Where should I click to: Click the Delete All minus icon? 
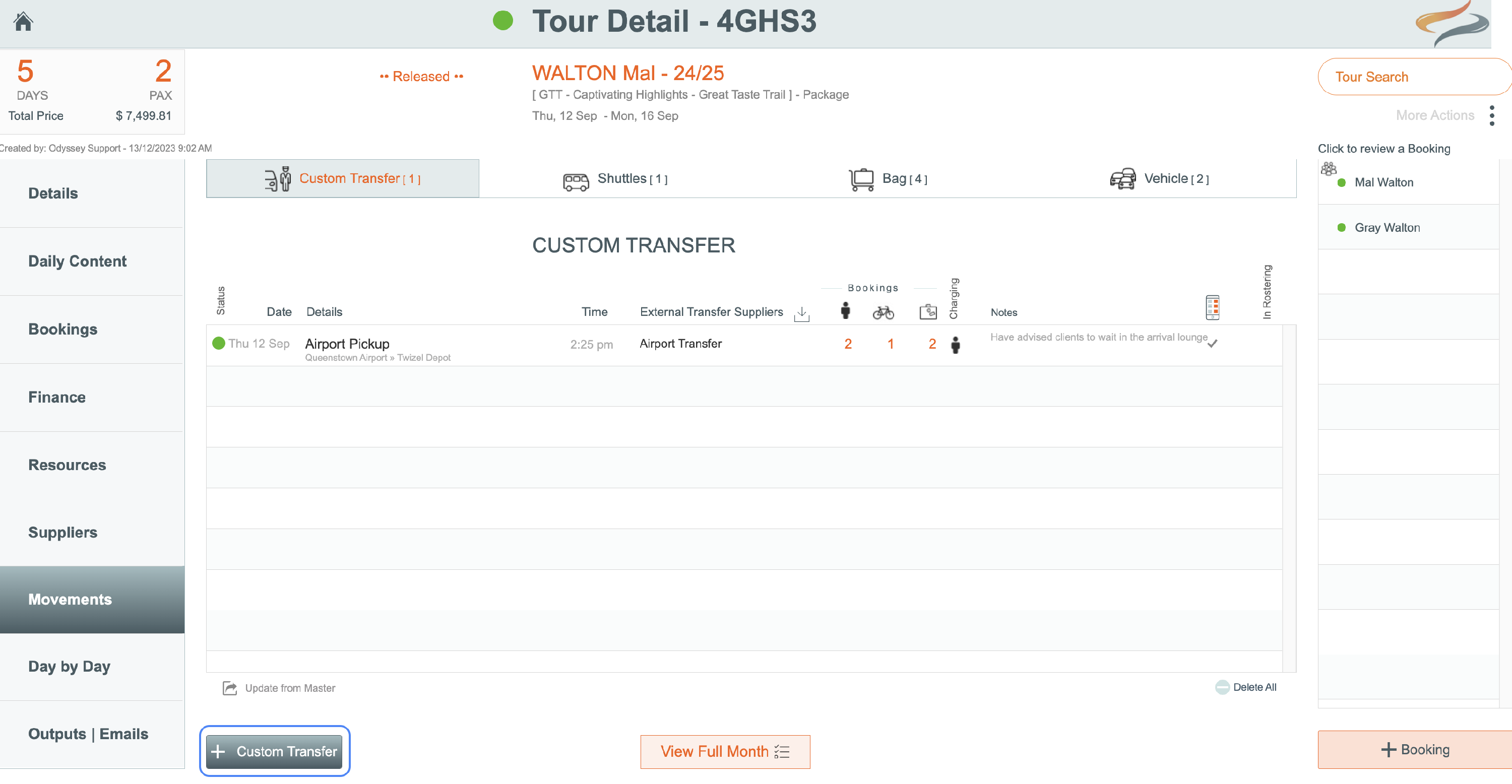[x=1222, y=687]
